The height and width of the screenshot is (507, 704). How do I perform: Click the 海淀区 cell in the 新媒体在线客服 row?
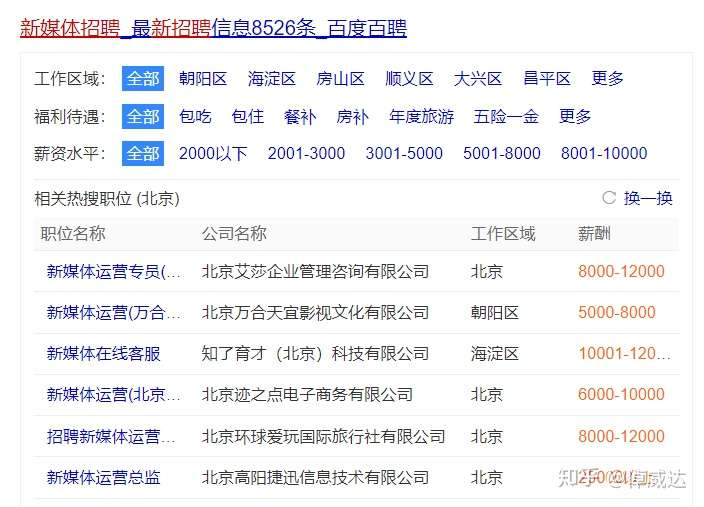pos(495,354)
